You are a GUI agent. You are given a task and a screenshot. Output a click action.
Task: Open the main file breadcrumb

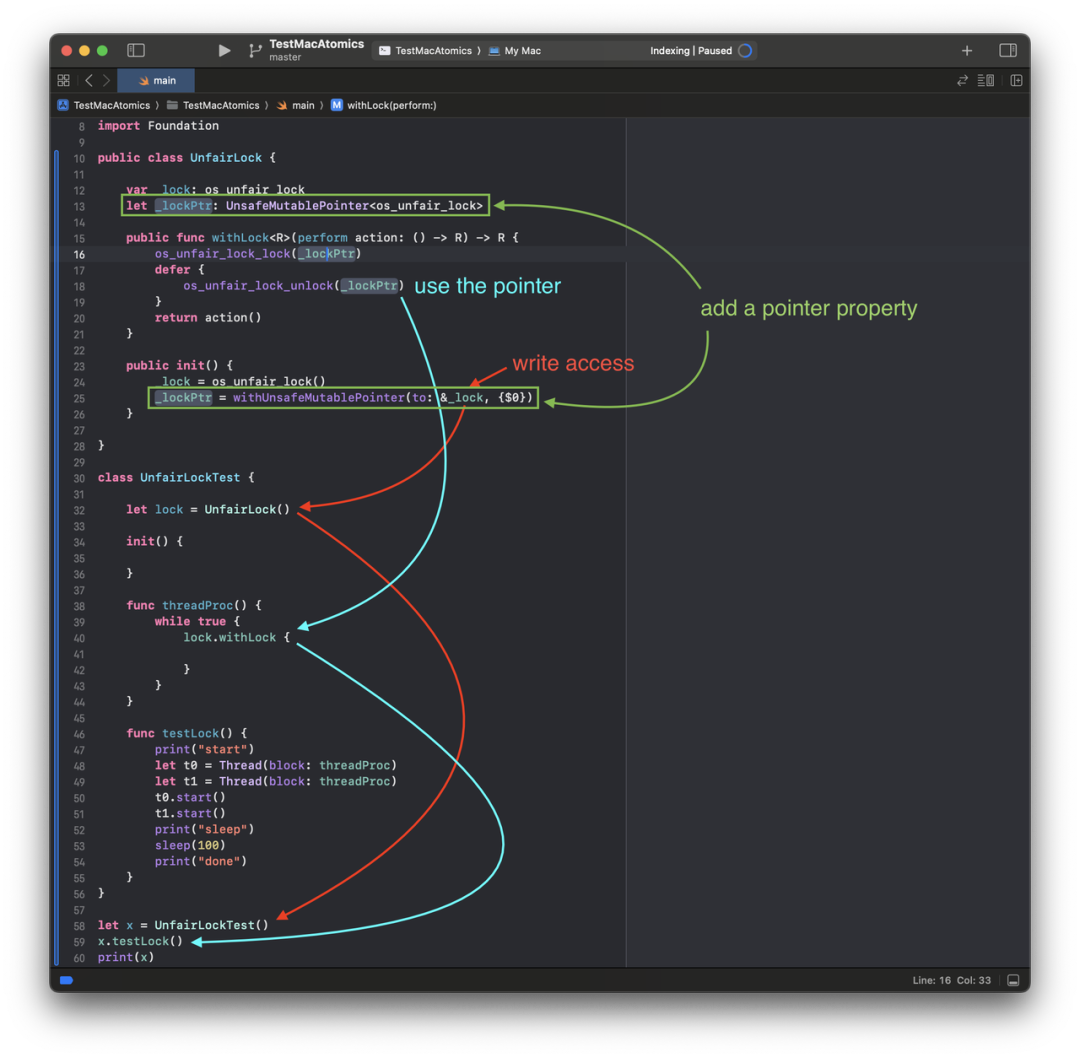296,105
